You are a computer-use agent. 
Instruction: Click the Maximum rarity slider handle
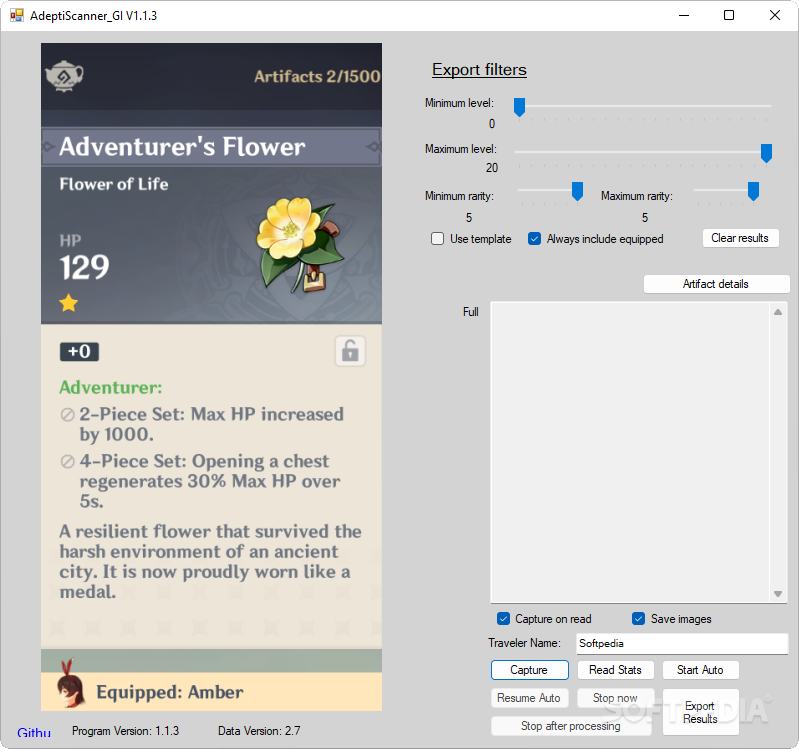pos(753,191)
